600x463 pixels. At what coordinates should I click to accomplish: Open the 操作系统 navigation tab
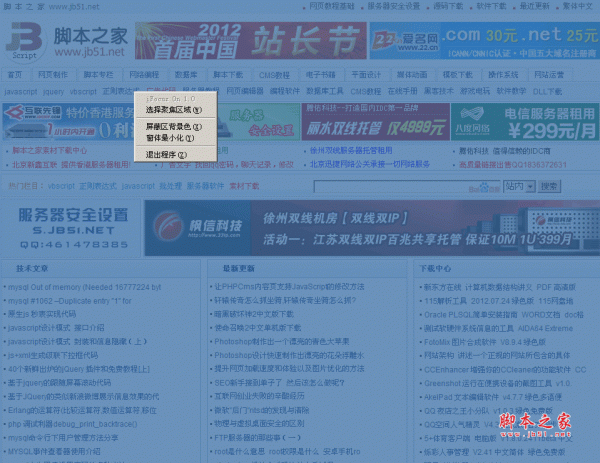point(503,75)
